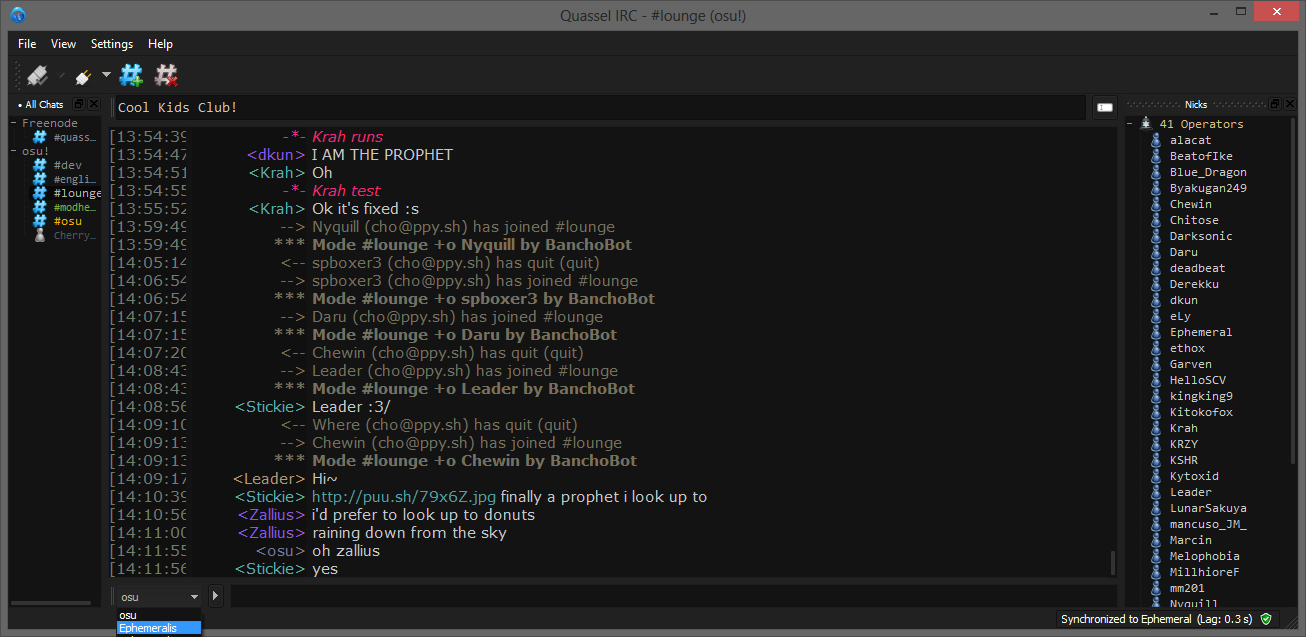The width and height of the screenshot is (1306, 637).
Task: Click the Synchronized to Ephemeral status text
Action: click(1157, 619)
